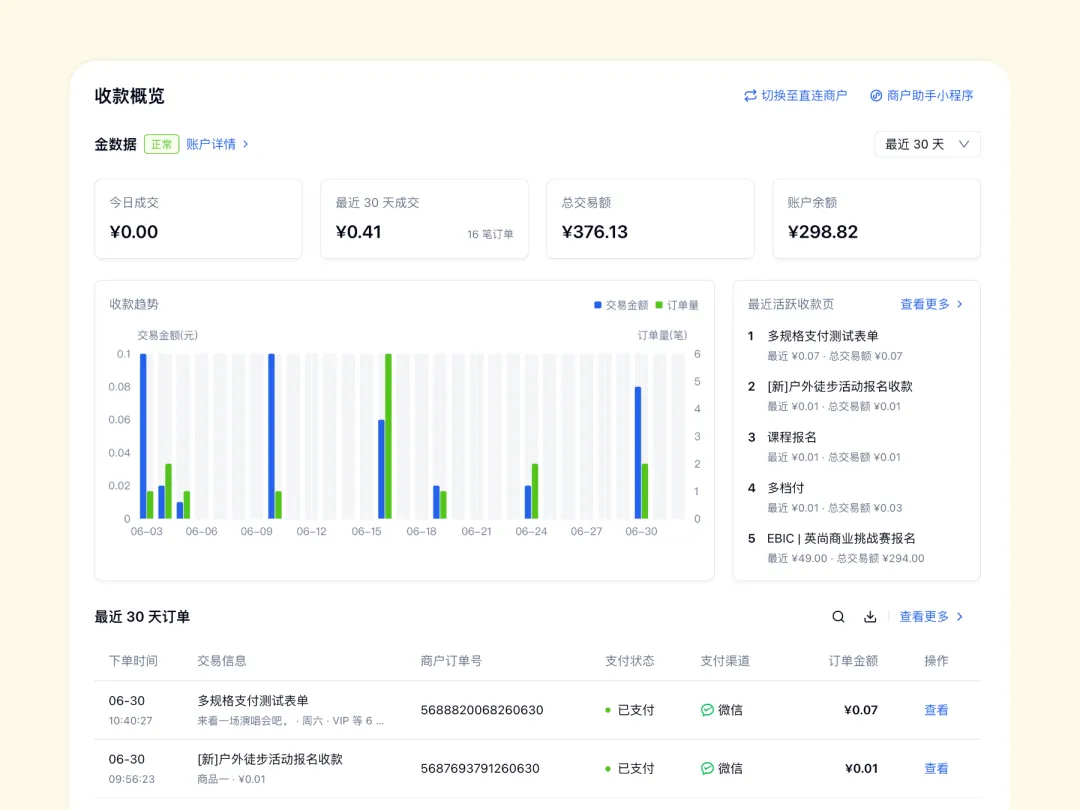The width and height of the screenshot is (1080, 810).
Task: Open the order search magnifier icon
Action: tap(838, 616)
